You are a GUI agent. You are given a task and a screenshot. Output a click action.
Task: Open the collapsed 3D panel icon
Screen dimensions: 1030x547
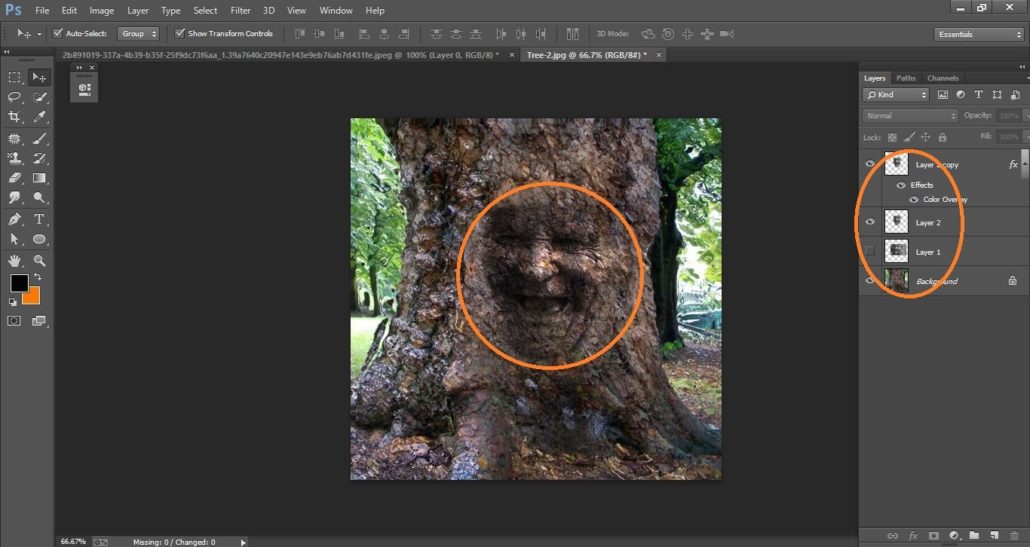[x=84, y=89]
